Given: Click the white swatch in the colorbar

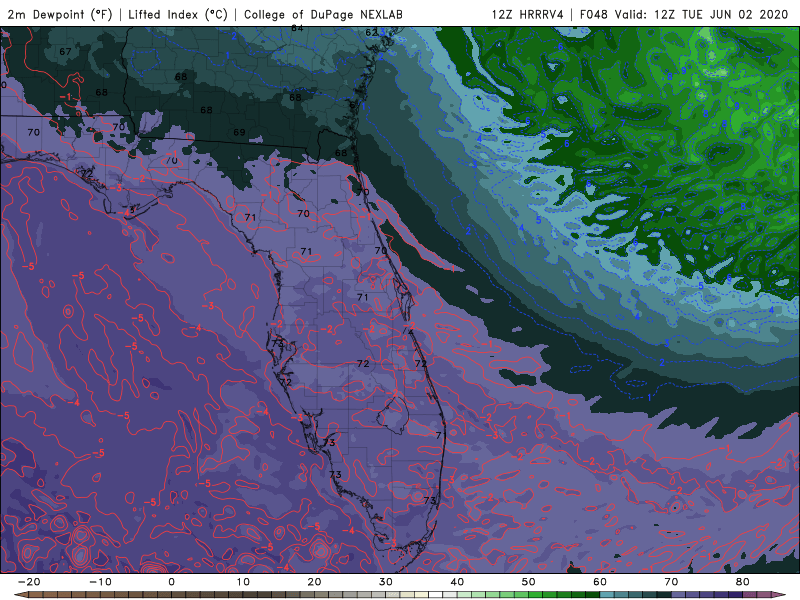Looking at the screenshot, I should pyautogui.click(x=435, y=595).
